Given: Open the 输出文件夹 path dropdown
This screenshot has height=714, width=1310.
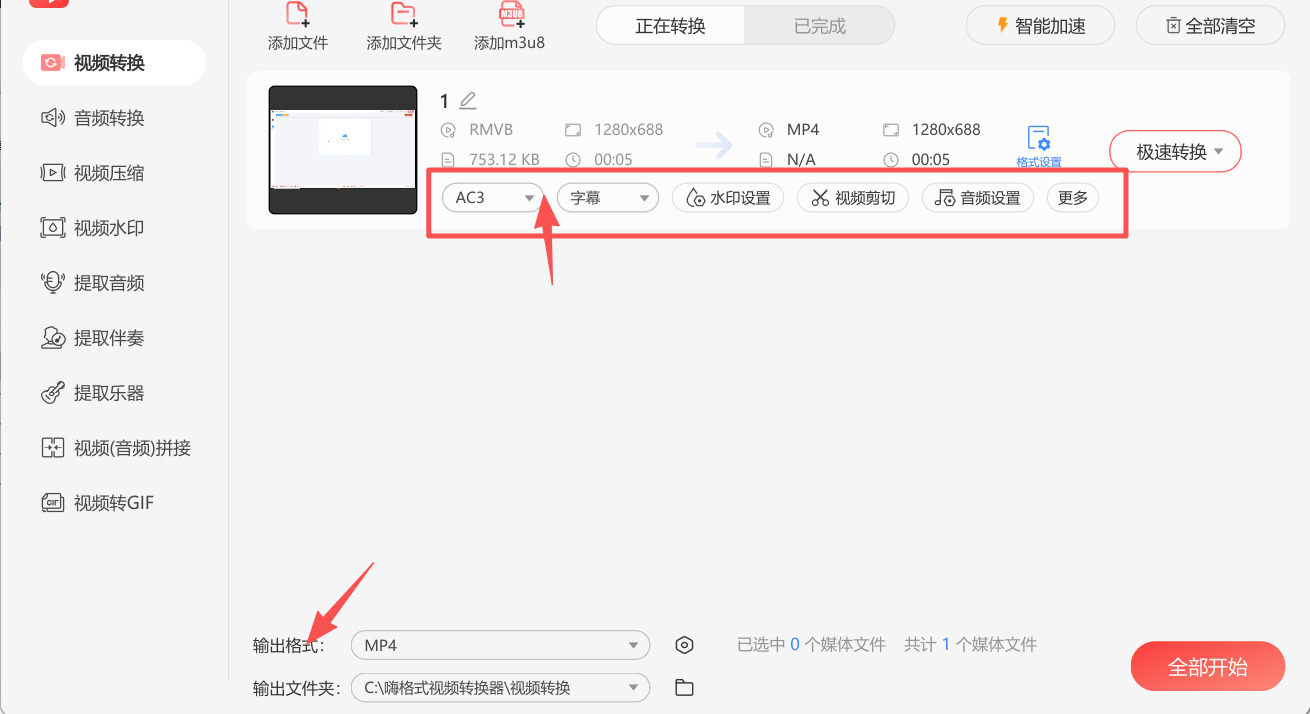Looking at the screenshot, I should [x=500, y=688].
